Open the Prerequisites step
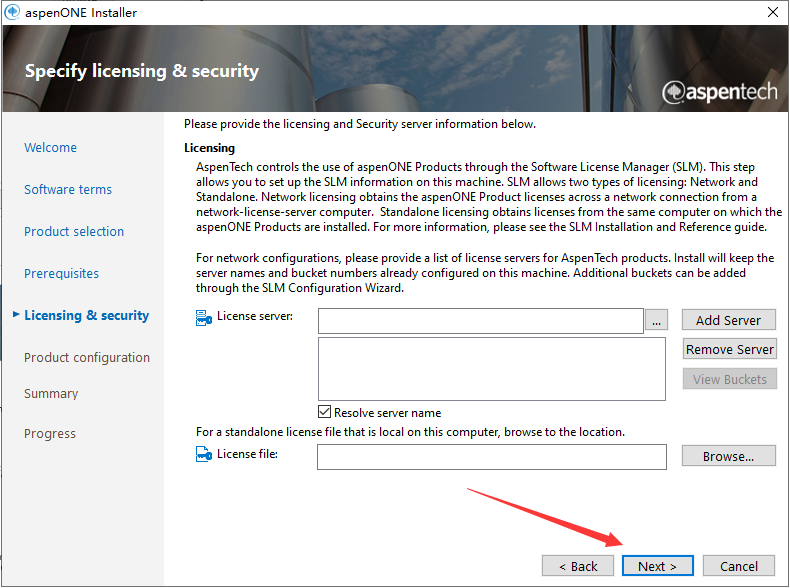The image size is (790, 588). pos(61,274)
